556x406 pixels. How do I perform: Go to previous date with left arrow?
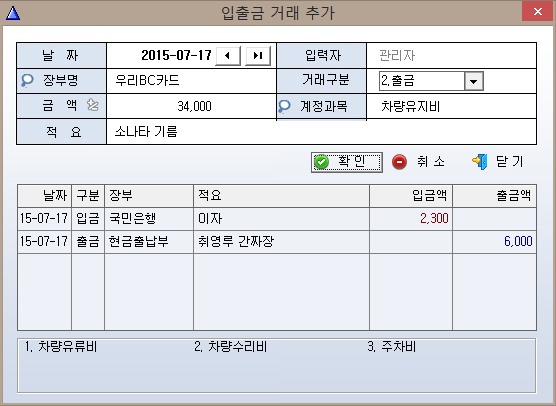pyautogui.click(x=228, y=56)
